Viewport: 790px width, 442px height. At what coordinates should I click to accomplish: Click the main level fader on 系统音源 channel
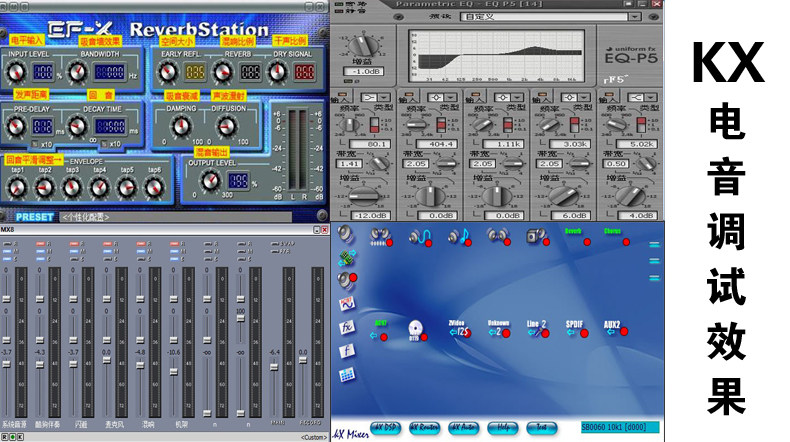click(7, 364)
